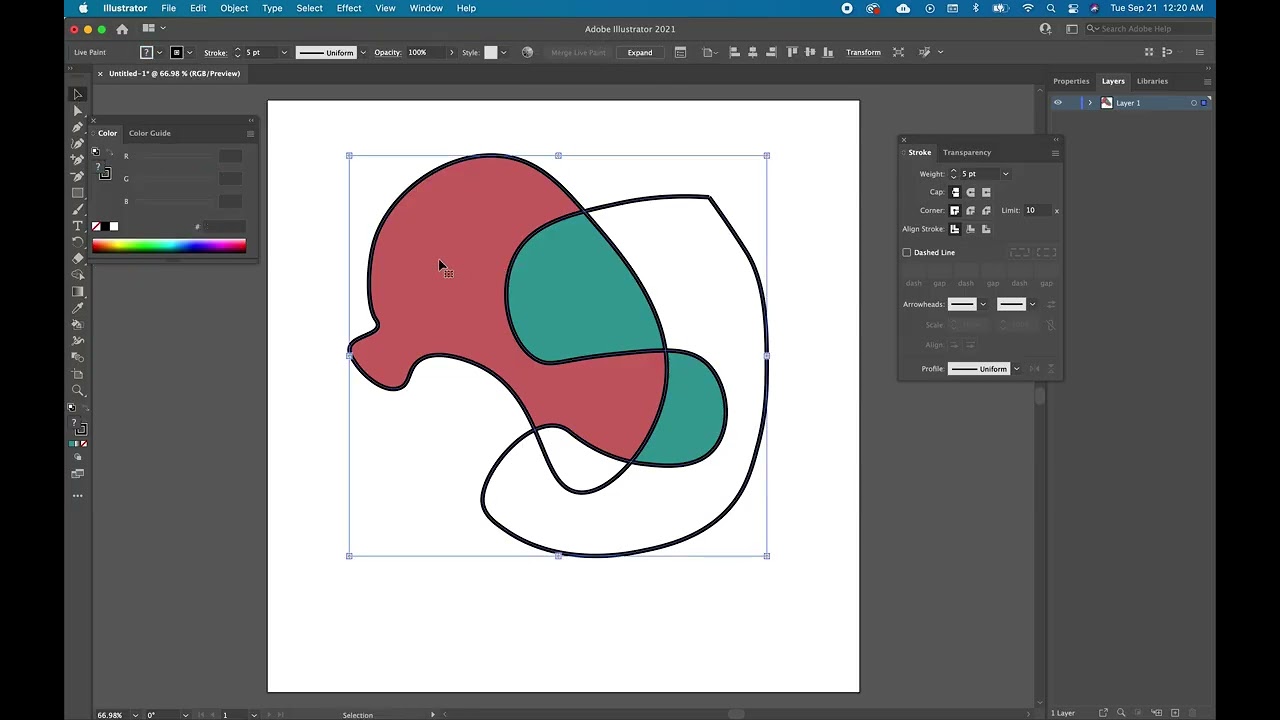The height and width of the screenshot is (720, 1280).
Task: Open the Layers panel options menu
Action: click(1207, 81)
